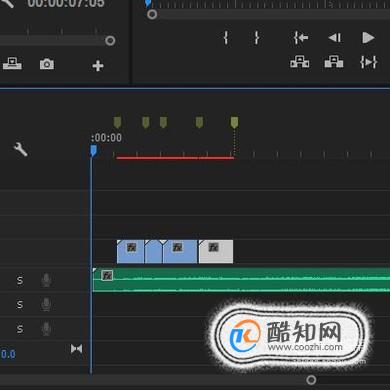
Task: Select the second marker on the timeline ruler
Action: coord(146,122)
